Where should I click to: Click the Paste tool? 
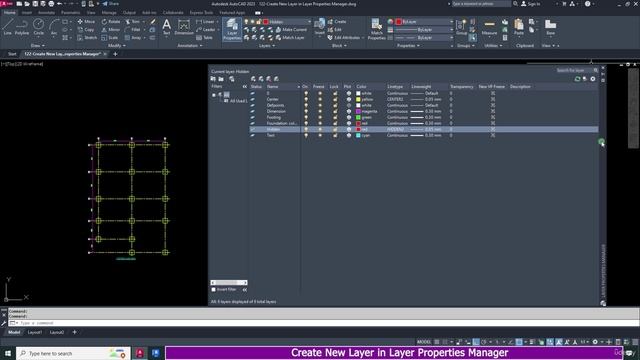[x=519, y=27]
